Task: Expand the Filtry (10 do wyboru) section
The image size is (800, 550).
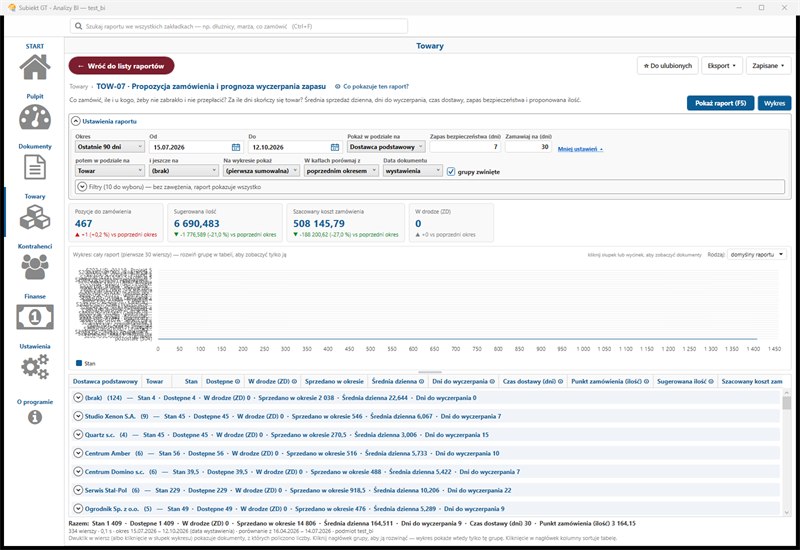Action: [82, 187]
